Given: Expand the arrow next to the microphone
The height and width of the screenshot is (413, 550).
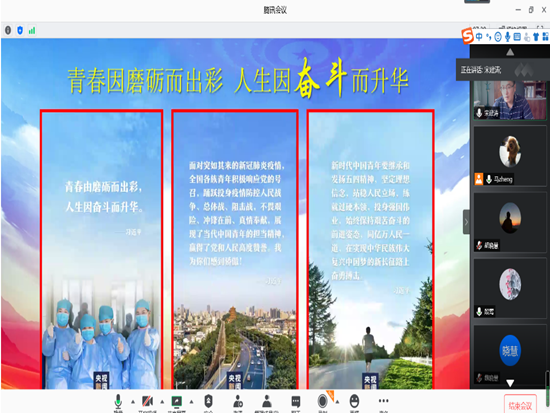Looking at the screenshot, I should tap(133, 401).
